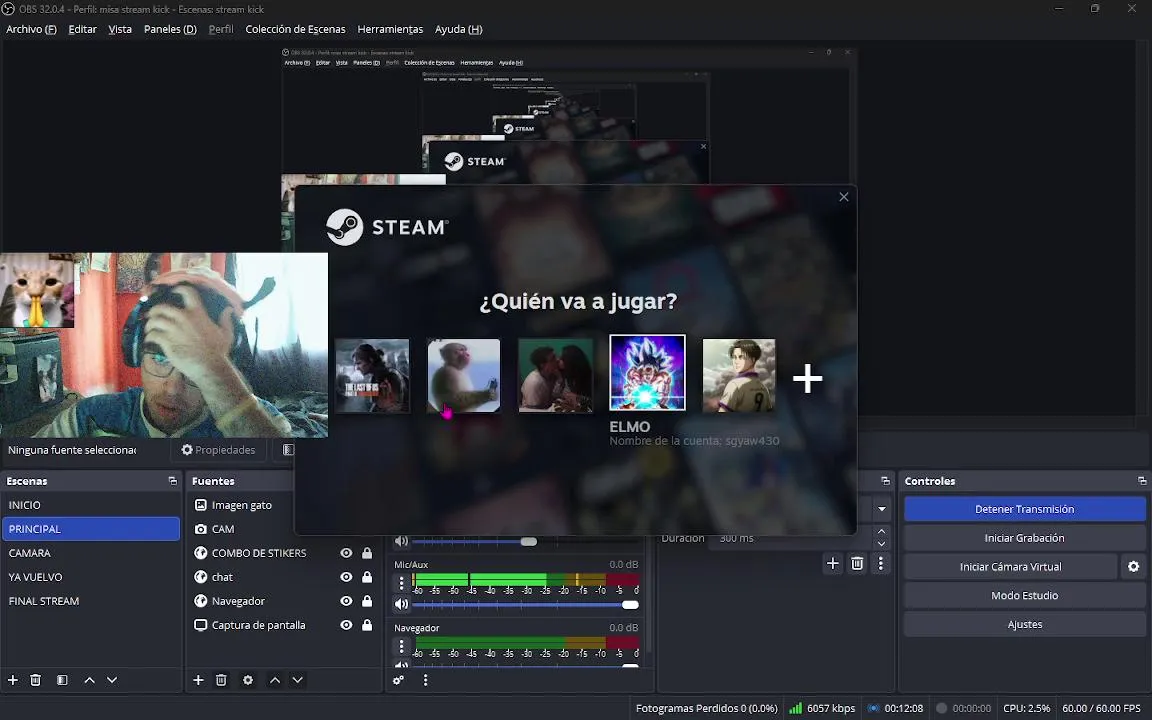This screenshot has width=1152, height=720.
Task: Open advanced audio properties gears icon
Action: (x=398, y=680)
